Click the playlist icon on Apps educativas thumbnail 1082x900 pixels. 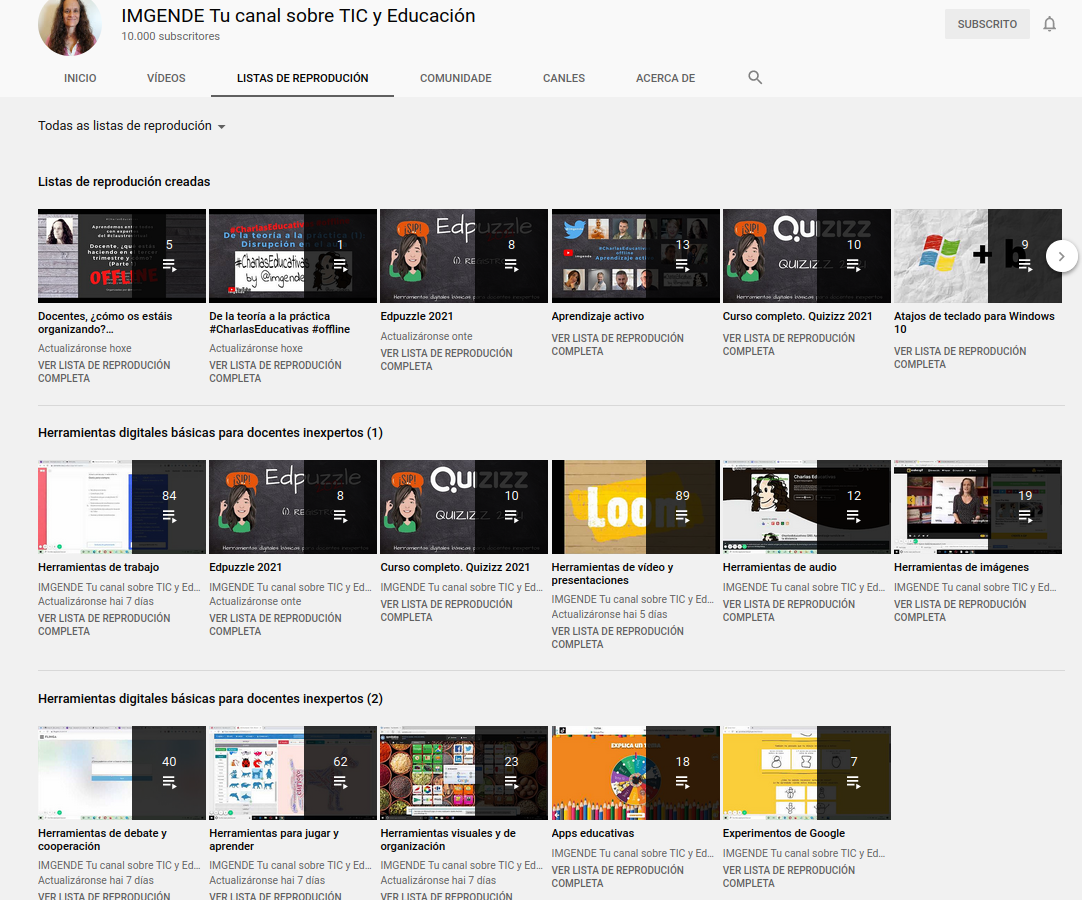[x=682, y=782]
